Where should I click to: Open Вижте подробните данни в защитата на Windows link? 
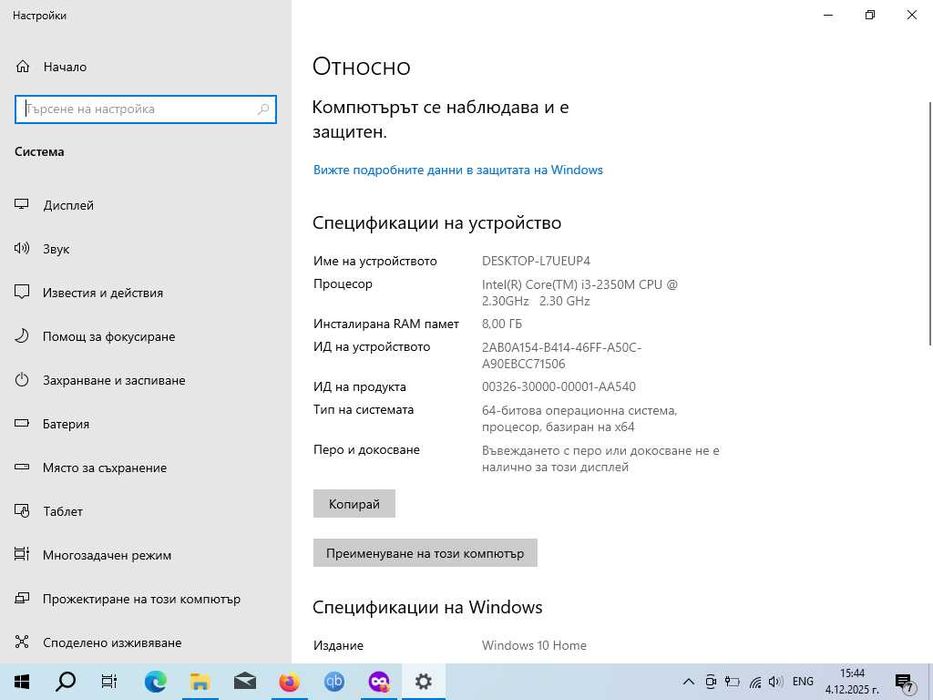tap(458, 170)
